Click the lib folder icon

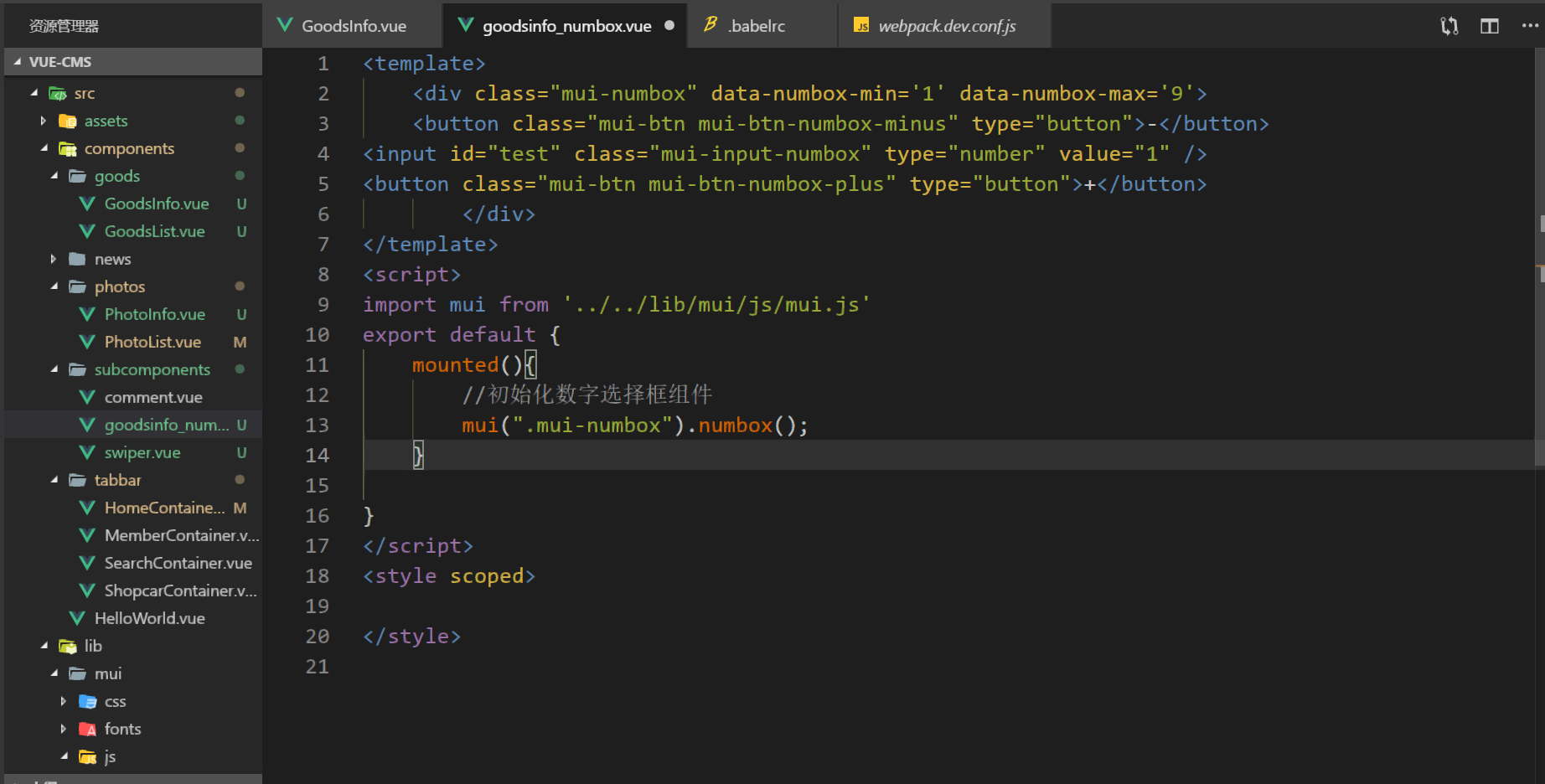click(x=68, y=646)
